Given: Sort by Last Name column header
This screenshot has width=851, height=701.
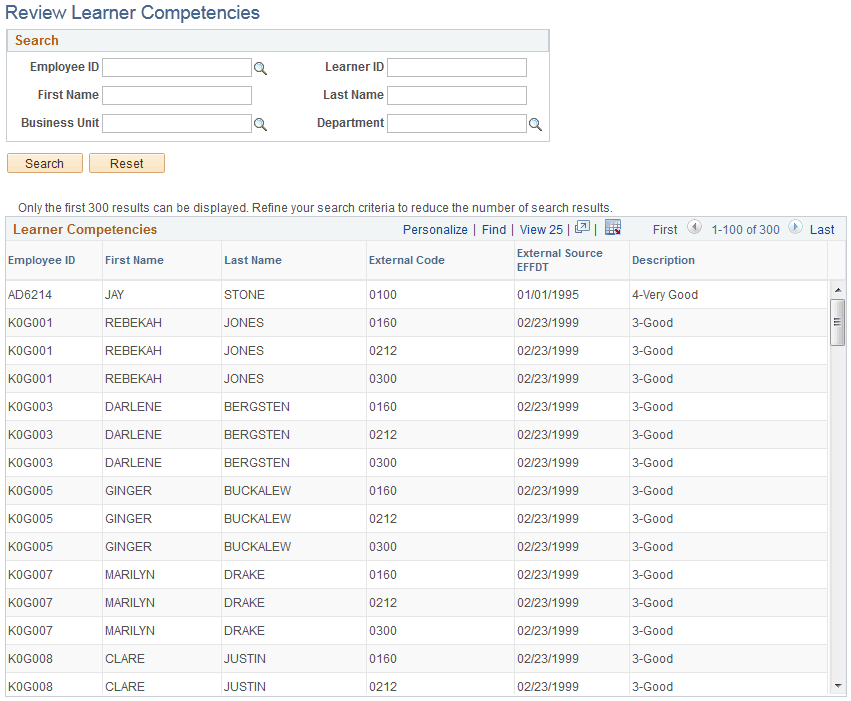Looking at the screenshot, I should pos(253,260).
